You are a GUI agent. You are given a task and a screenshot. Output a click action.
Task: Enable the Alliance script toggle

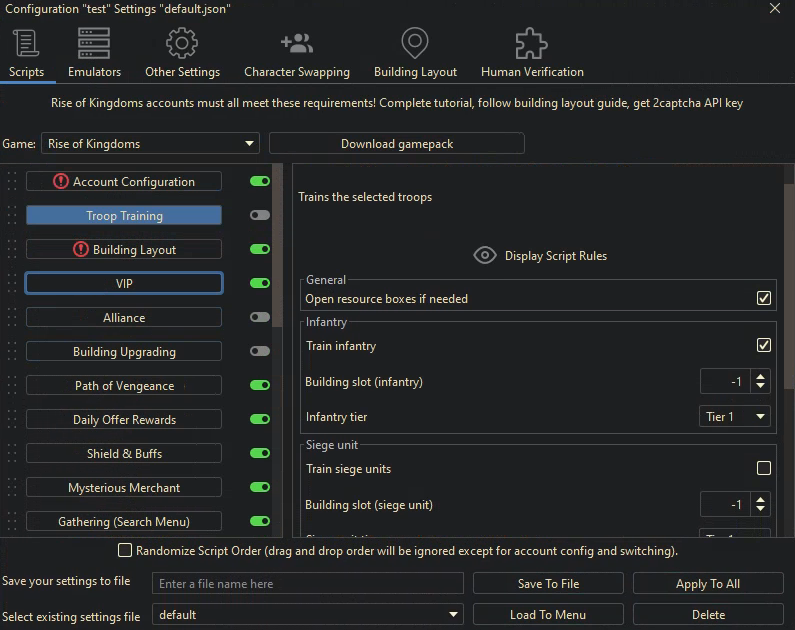[x=260, y=317]
